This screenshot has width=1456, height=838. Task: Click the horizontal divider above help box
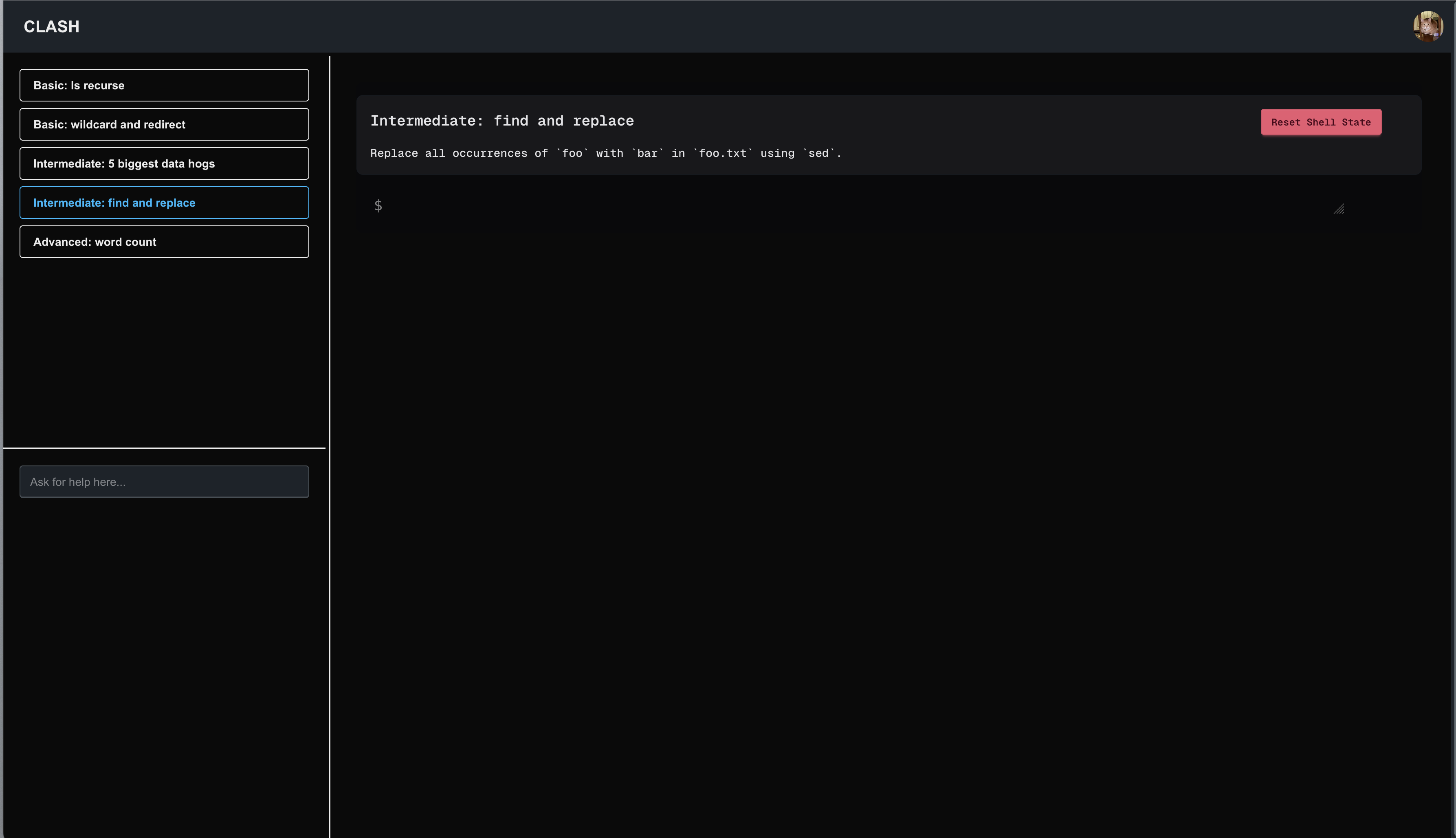coord(164,448)
